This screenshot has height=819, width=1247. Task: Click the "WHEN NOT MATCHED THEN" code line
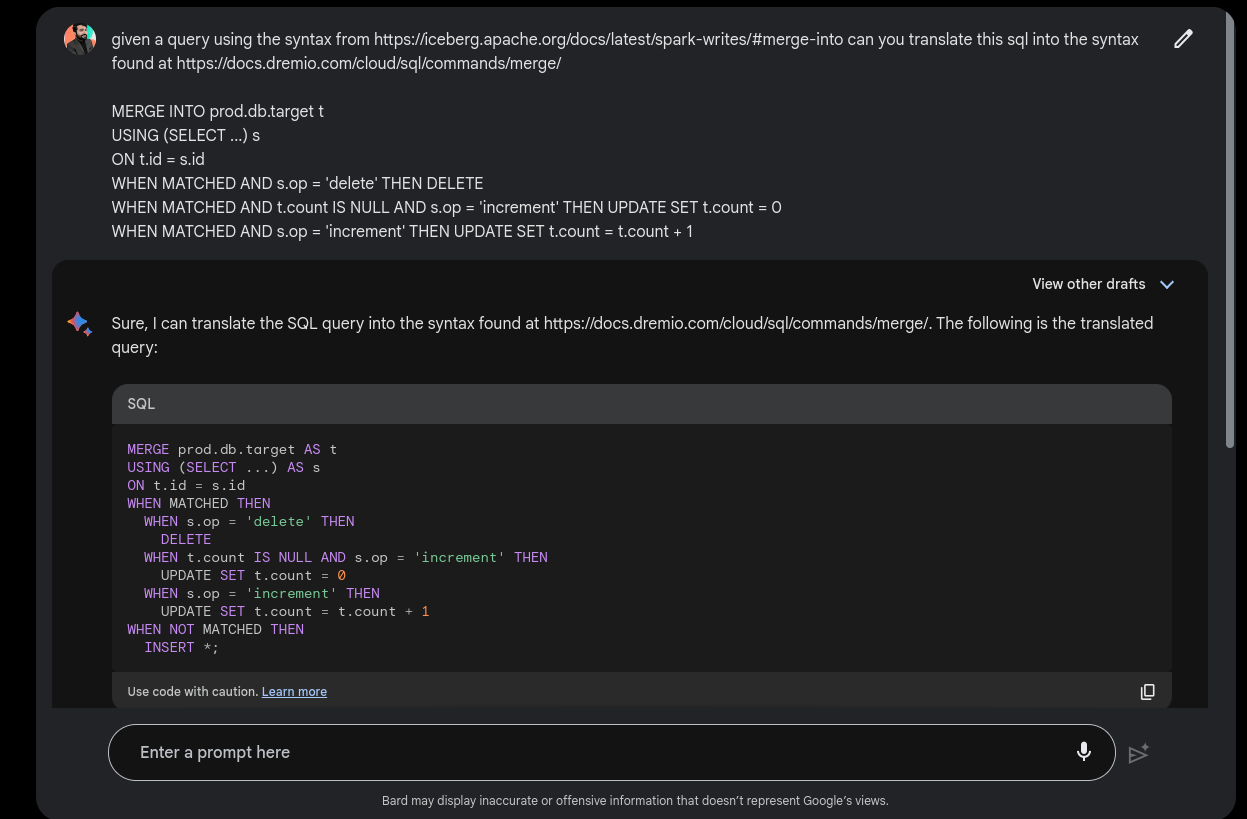tap(215, 629)
